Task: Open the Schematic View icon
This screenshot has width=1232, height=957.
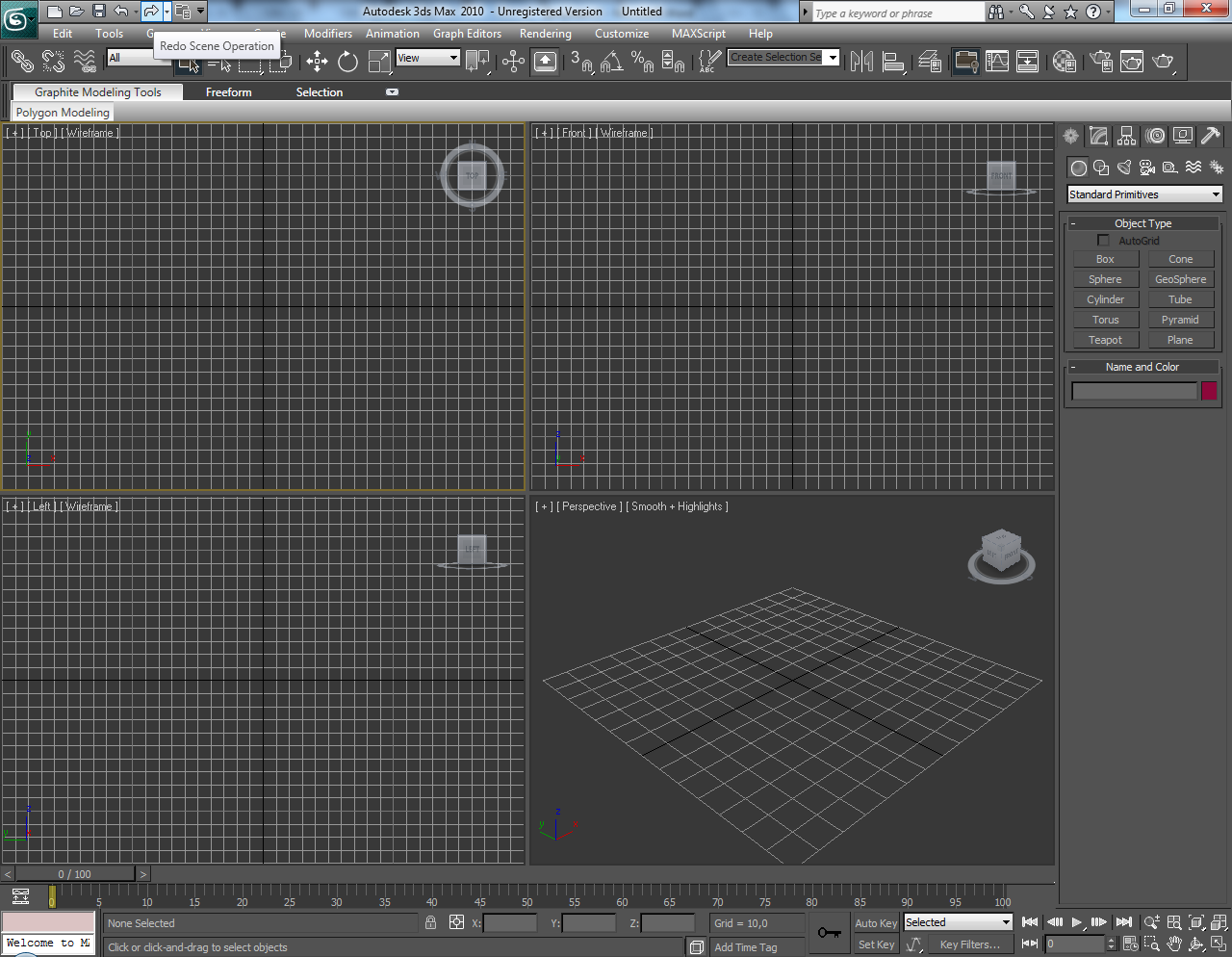Action: coord(1028,62)
